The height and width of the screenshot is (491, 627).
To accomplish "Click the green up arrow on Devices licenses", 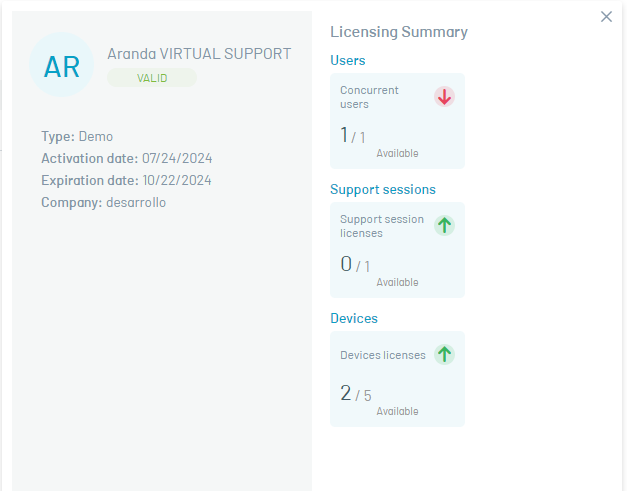I will point(444,354).
